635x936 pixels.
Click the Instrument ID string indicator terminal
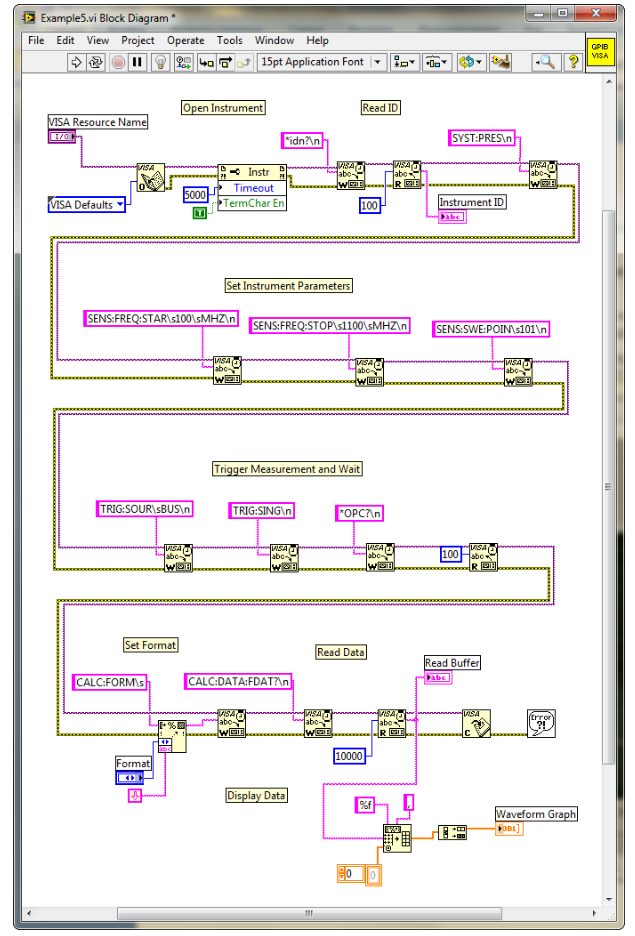pyautogui.click(x=452, y=217)
